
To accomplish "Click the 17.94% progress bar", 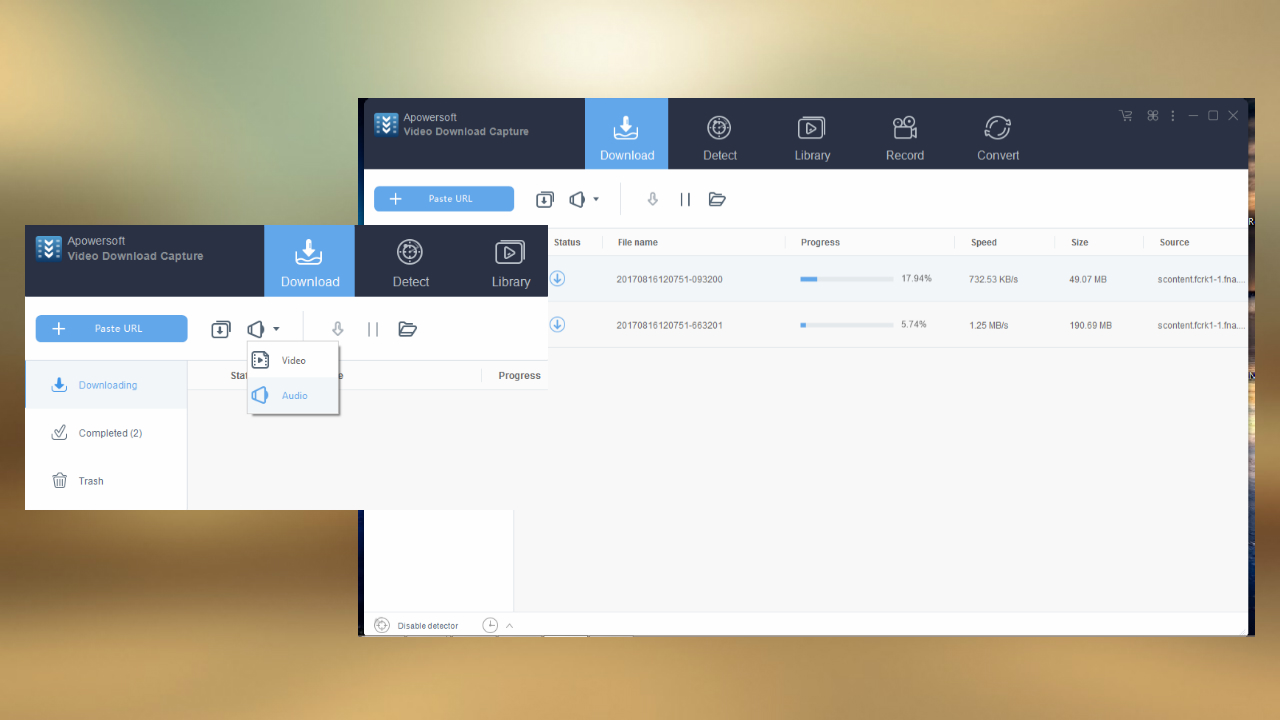I will 846,279.
